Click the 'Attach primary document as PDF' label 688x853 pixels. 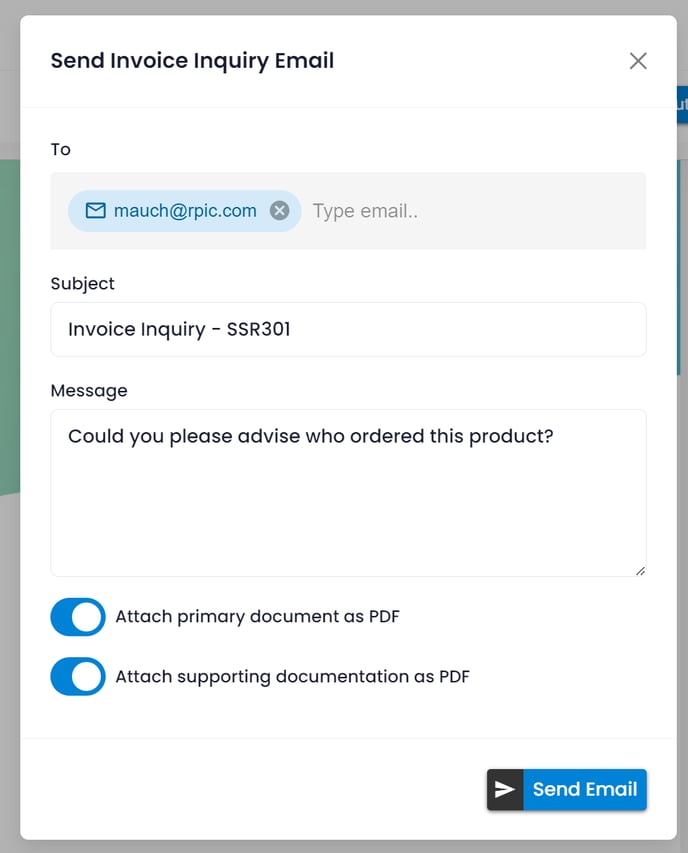click(257, 617)
